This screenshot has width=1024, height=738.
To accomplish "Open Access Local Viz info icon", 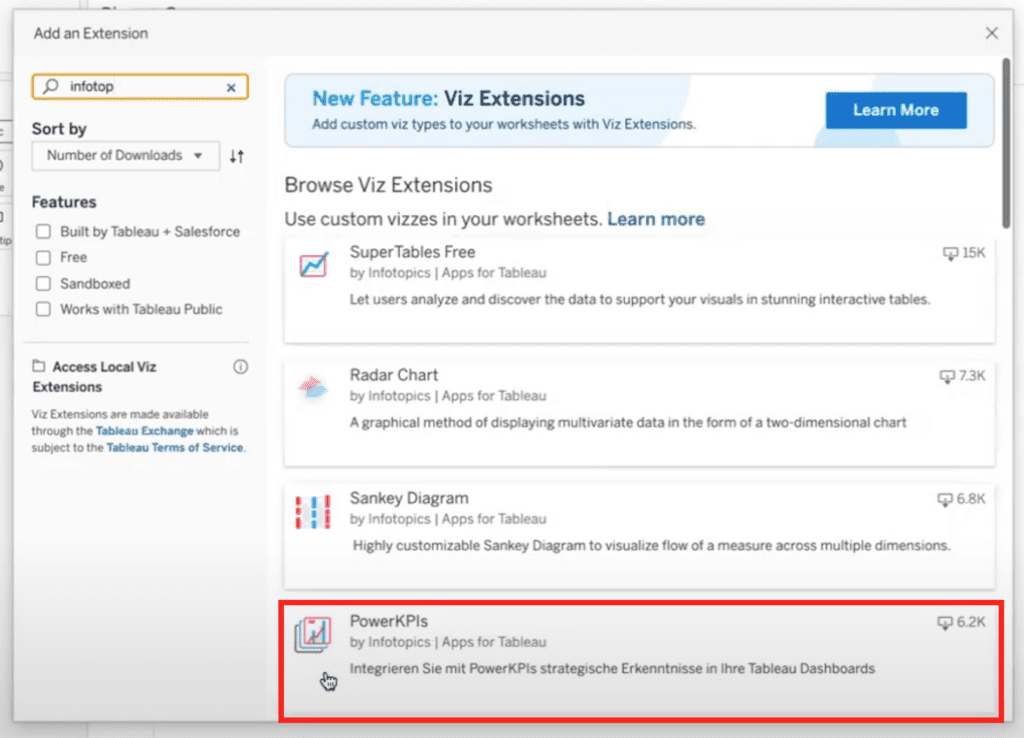I will coord(240,366).
